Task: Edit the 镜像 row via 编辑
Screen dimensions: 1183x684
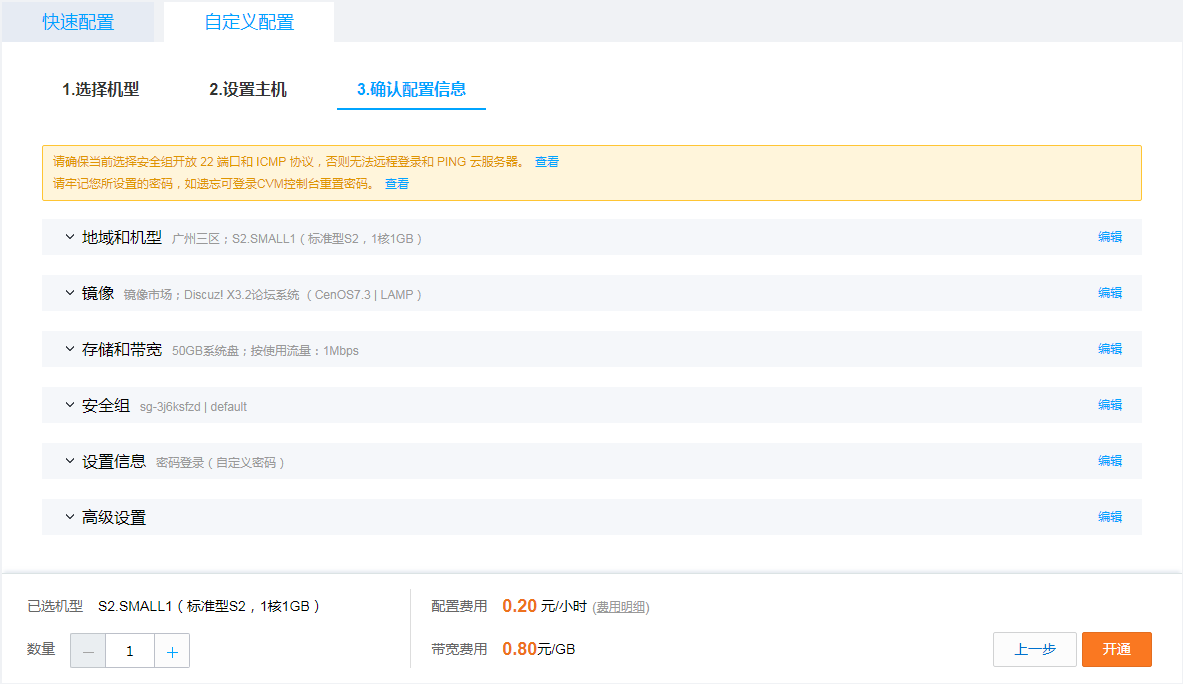Action: pyautogui.click(x=1110, y=293)
